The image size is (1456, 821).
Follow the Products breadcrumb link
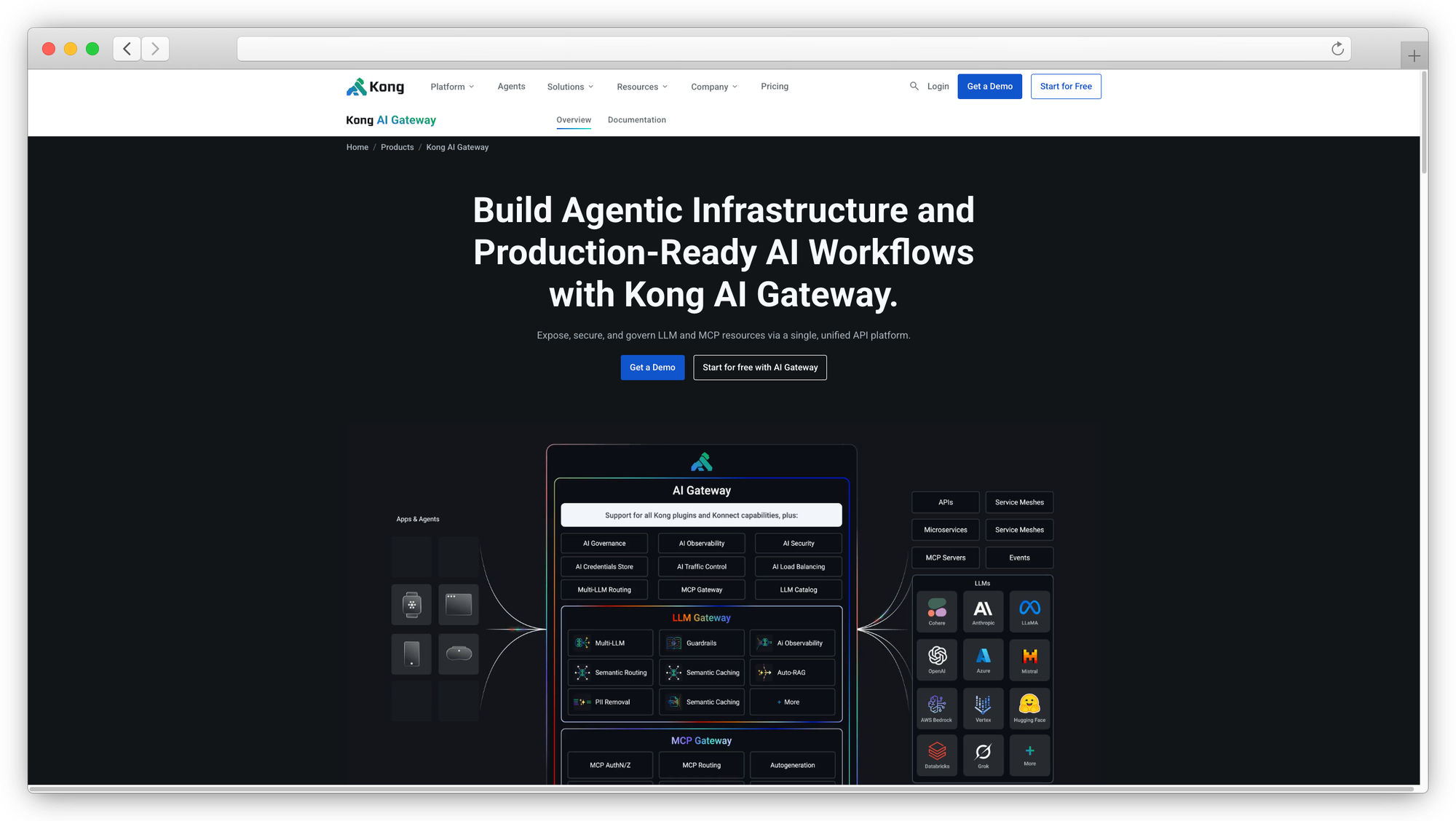[x=397, y=147]
